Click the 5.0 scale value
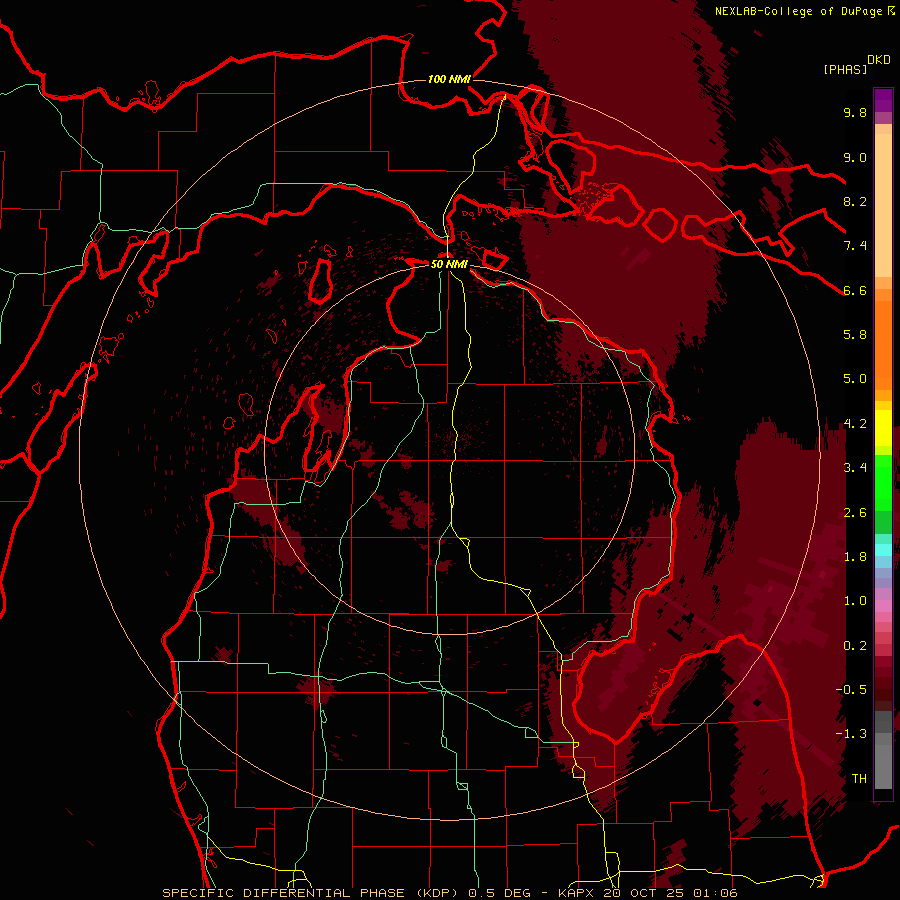The width and height of the screenshot is (900, 900). [x=855, y=379]
